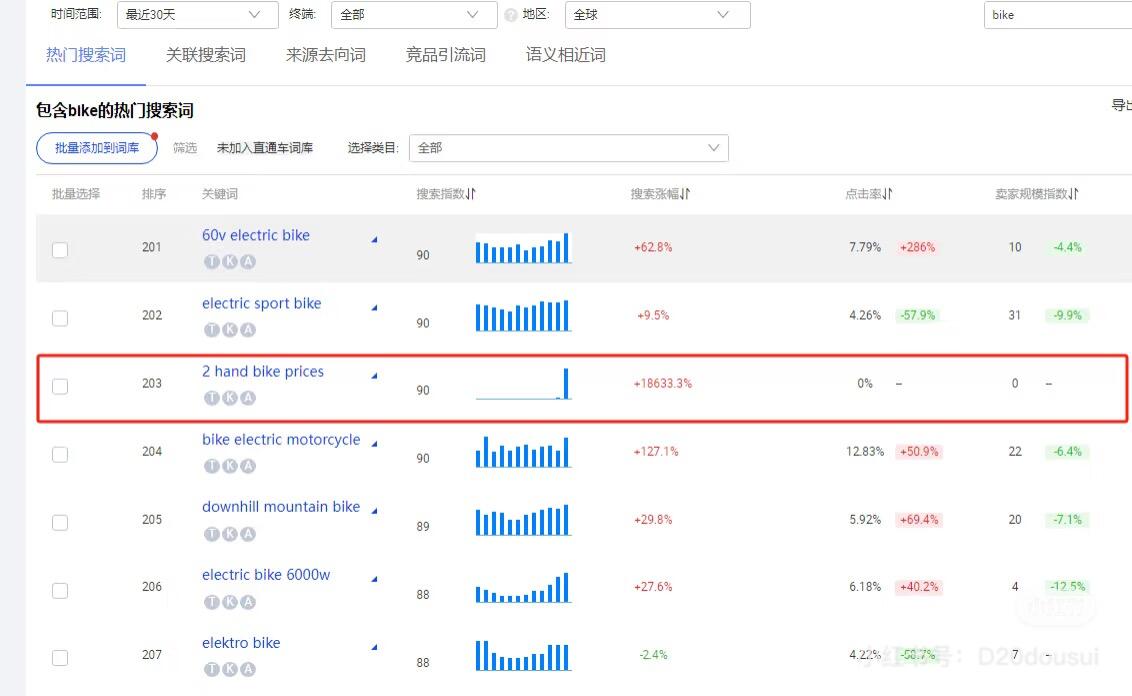Click search field containing bike
The width and height of the screenshot is (1132, 696).
click(1058, 14)
